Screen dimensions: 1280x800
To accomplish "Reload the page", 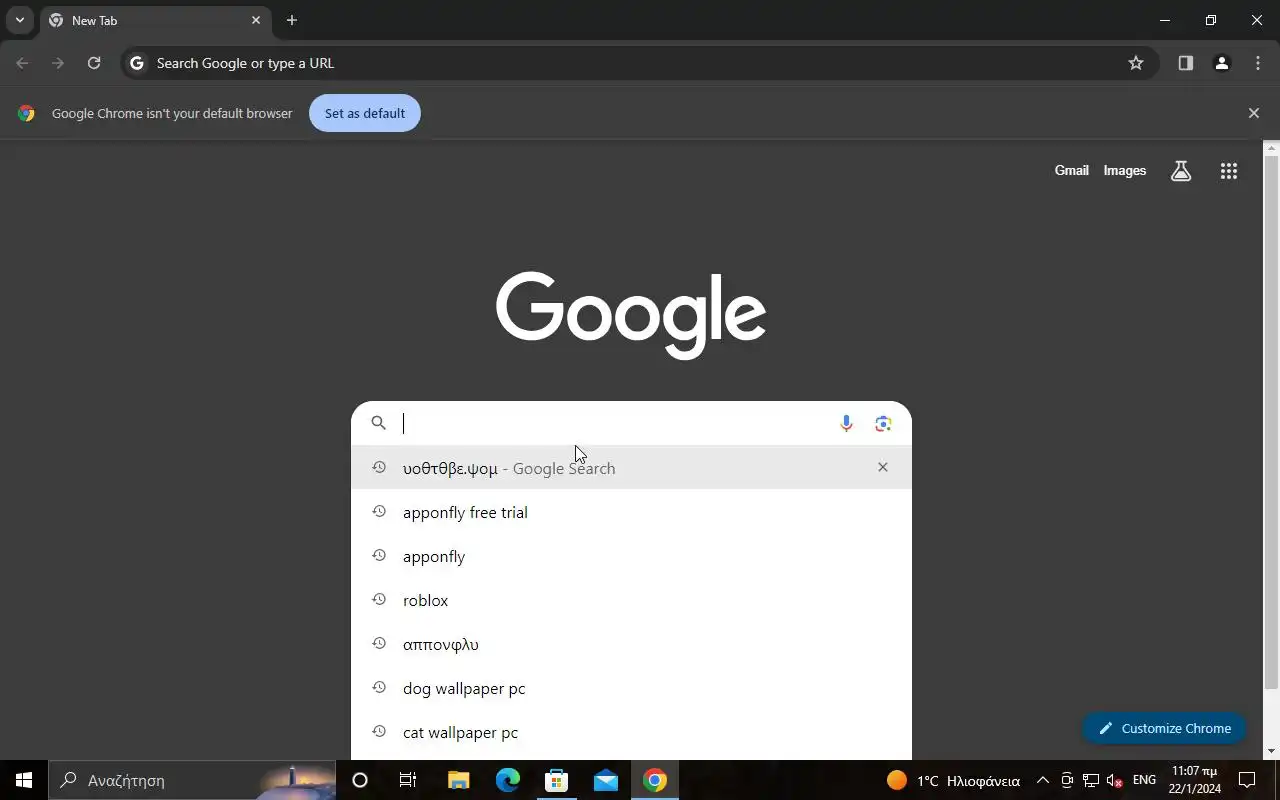I will point(94,63).
